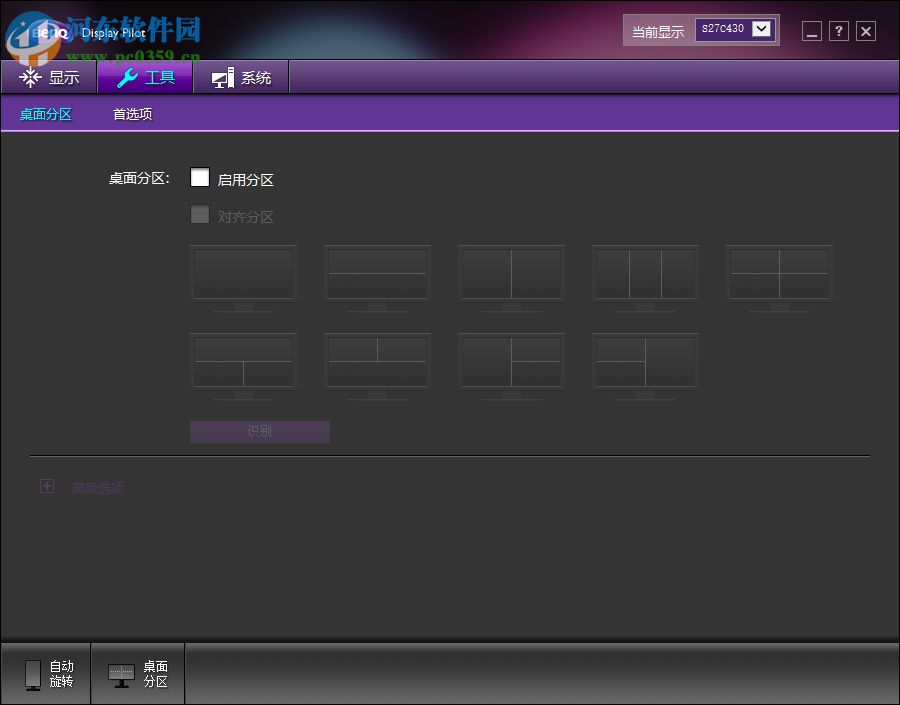Select the single full-screen partition layout icon
This screenshot has height=705, width=900.
point(243,272)
